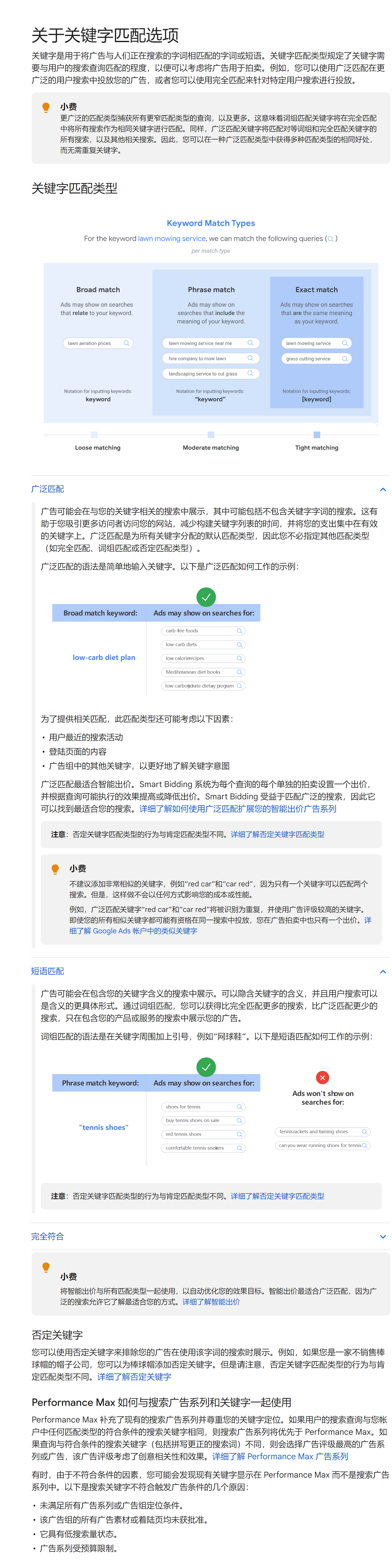Click search icon in low-carb diets box
This screenshot has height=1568, width=392.
(239, 645)
